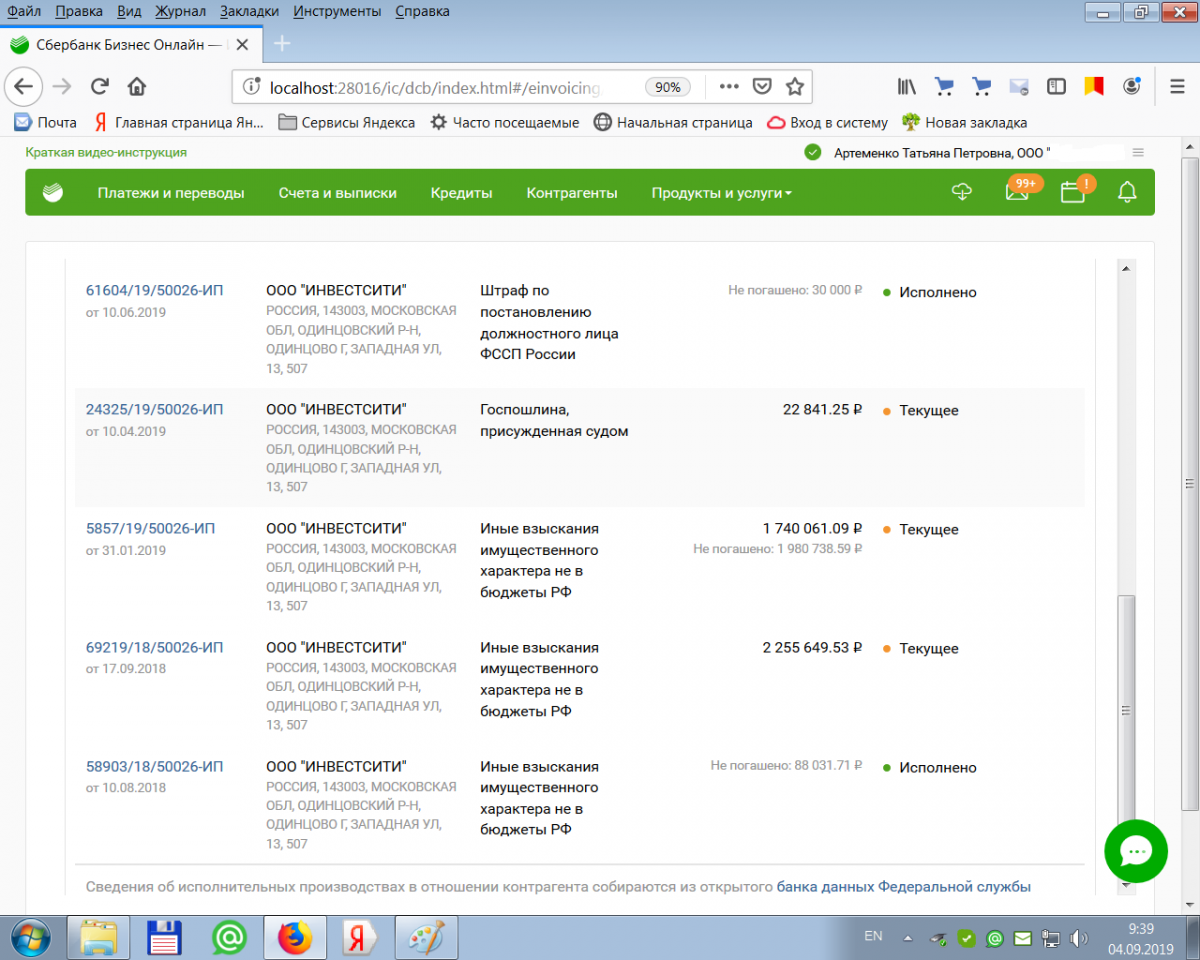Bookmark this page with the star icon
This screenshot has width=1200, height=960.
tap(794, 87)
